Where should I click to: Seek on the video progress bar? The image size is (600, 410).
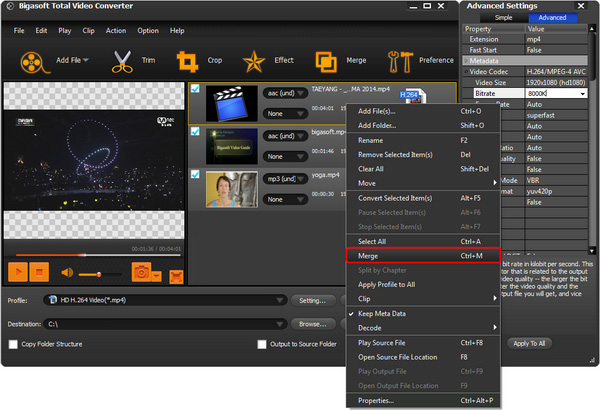(x=98, y=255)
